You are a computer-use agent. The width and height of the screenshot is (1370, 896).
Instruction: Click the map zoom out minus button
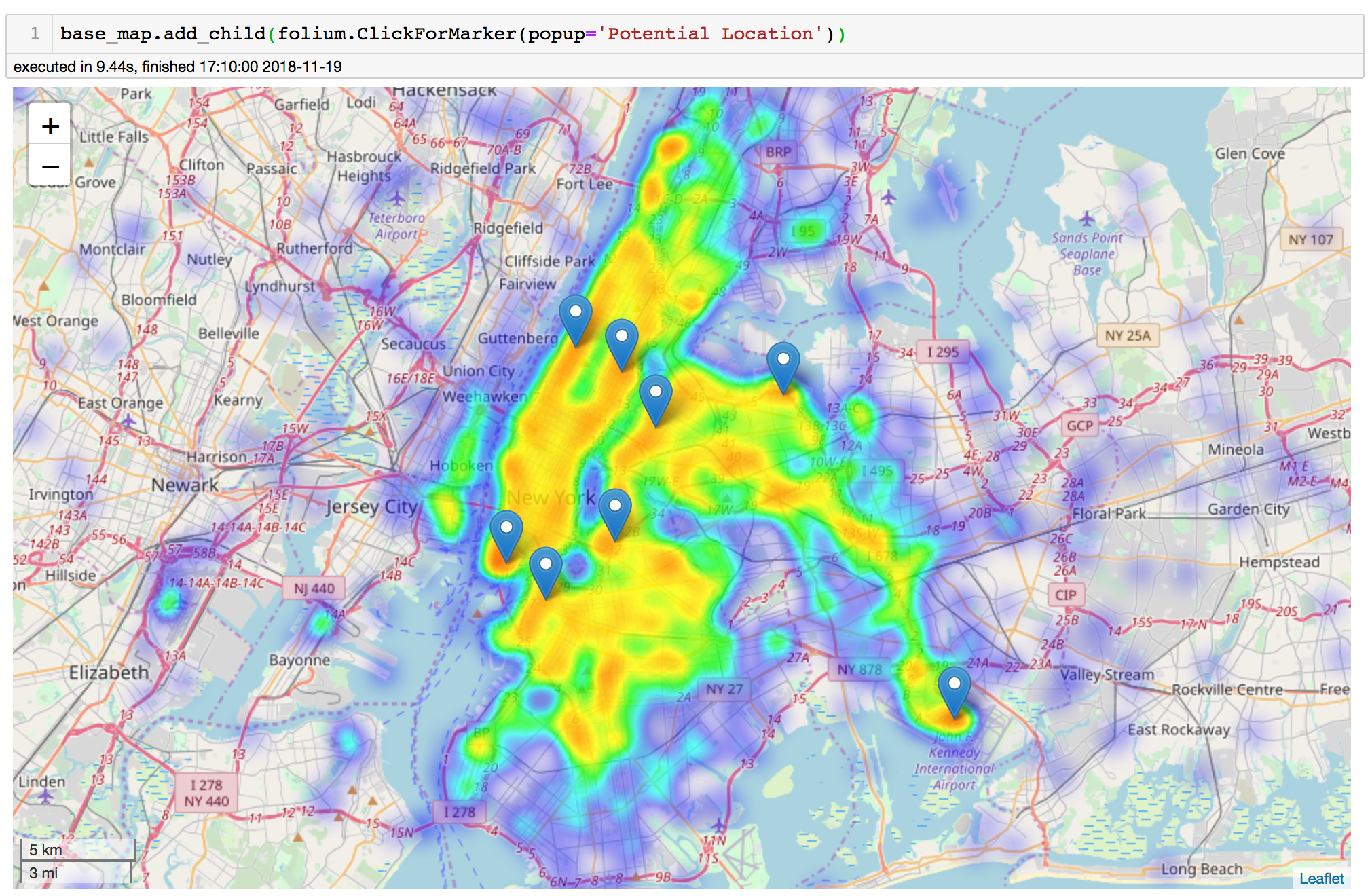click(x=50, y=166)
